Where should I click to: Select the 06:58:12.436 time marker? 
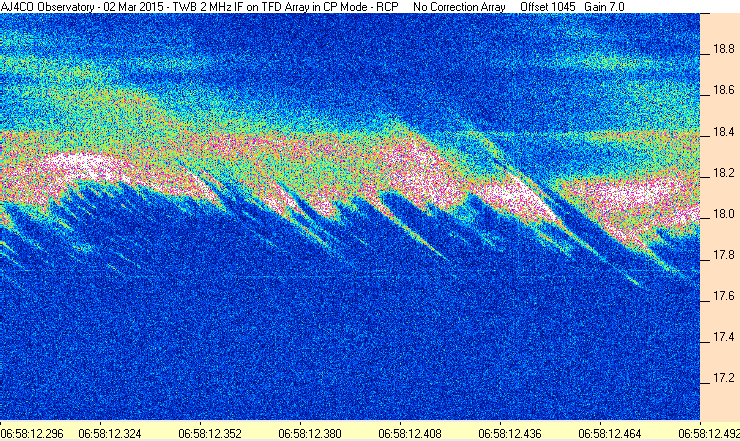[x=510, y=433]
